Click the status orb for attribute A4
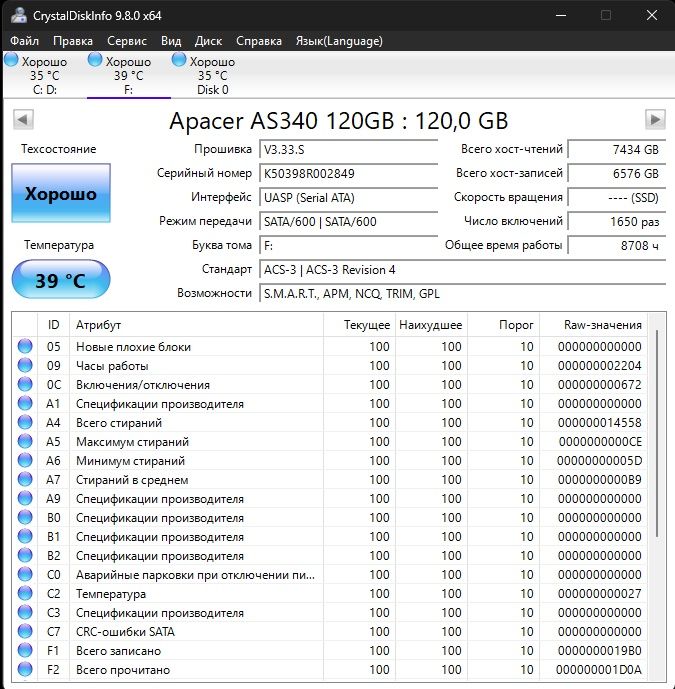Screen dimensions: 675x689 click(25, 422)
